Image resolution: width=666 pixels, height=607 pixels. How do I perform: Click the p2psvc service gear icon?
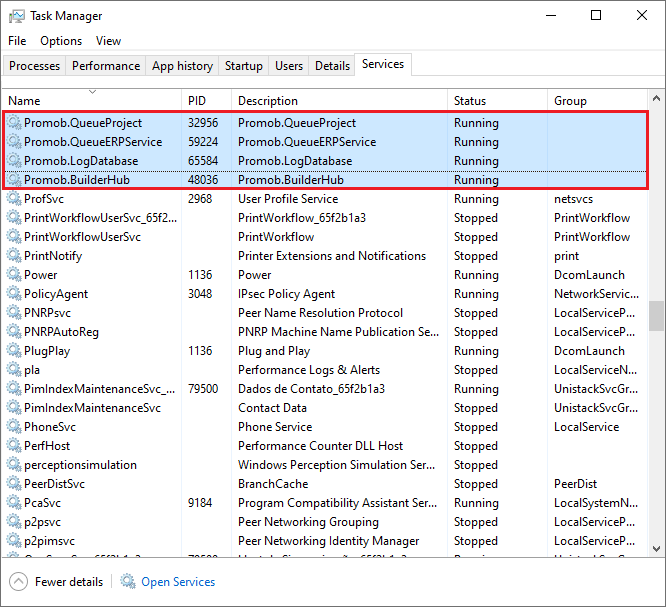[14, 522]
